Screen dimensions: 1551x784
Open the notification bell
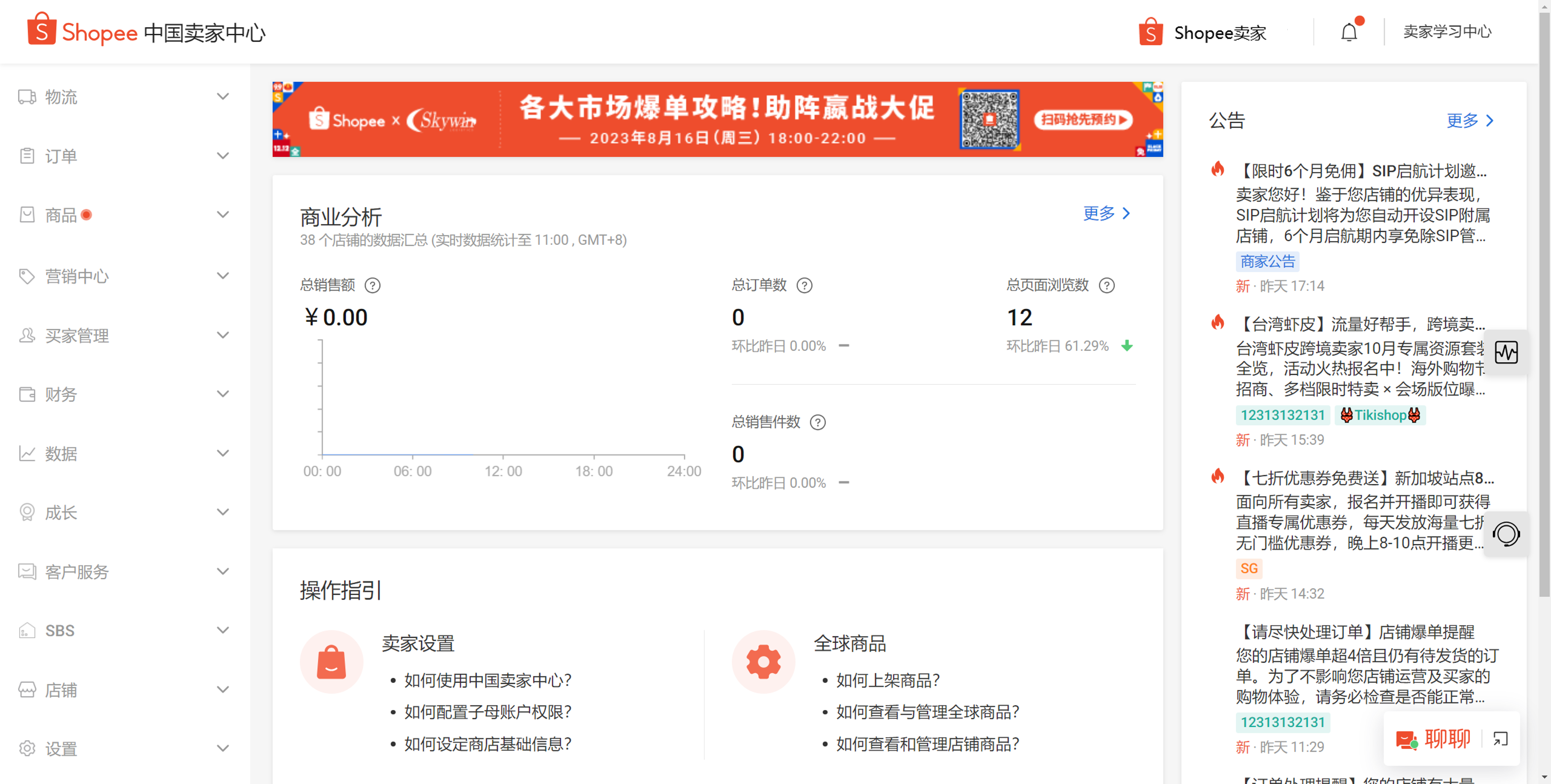[1349, 32]
